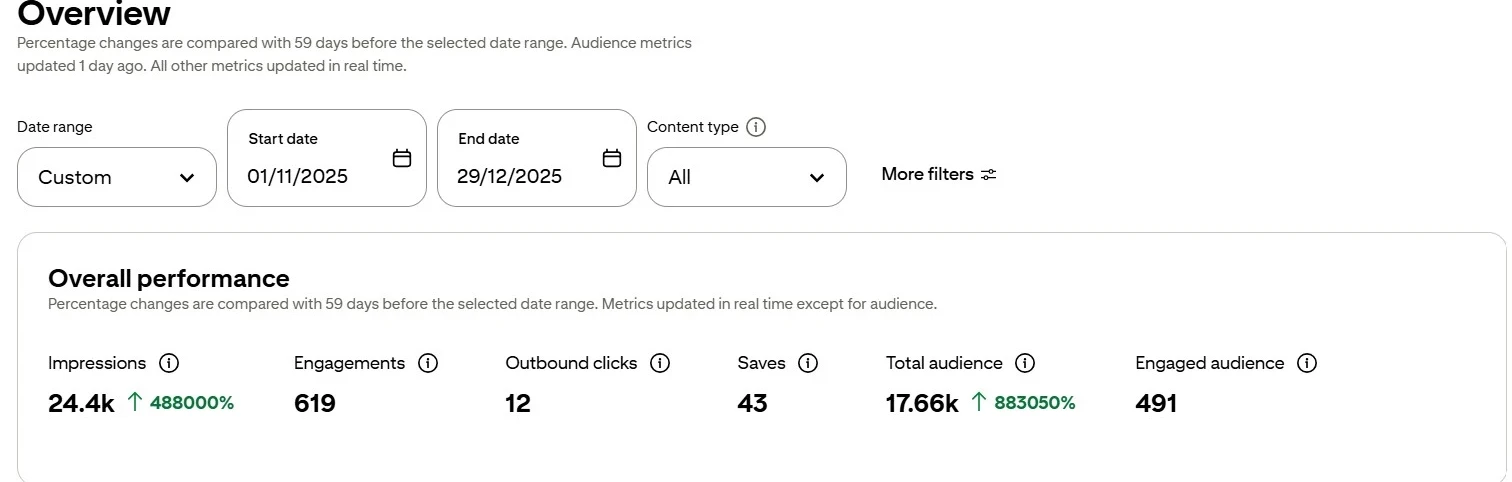This screenshot has height=482, width=1512.
Task: Click the info icon next to Impressions
Action: [169, 363]
